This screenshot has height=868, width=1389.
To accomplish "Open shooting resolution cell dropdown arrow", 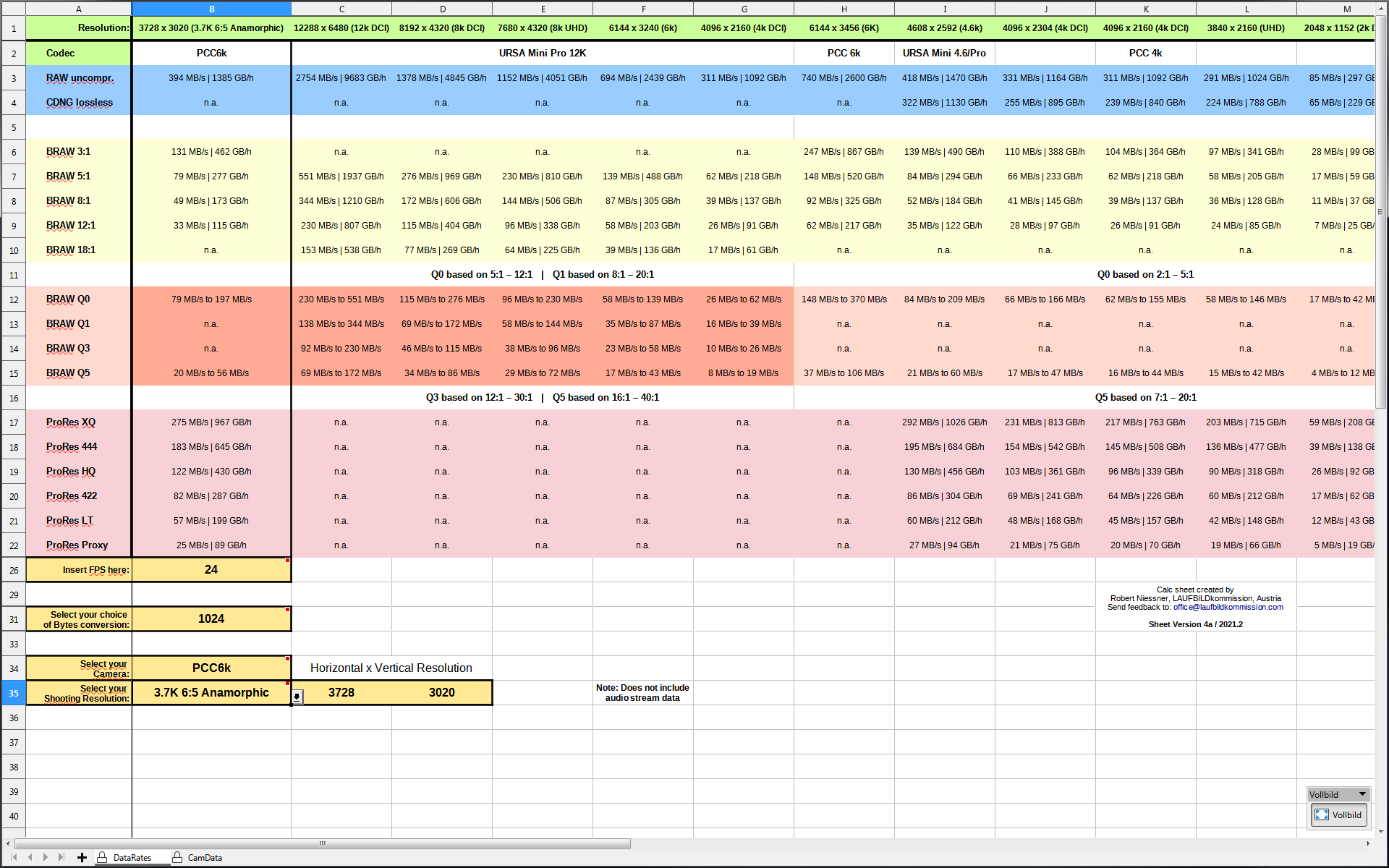I will tap(297, 696).
